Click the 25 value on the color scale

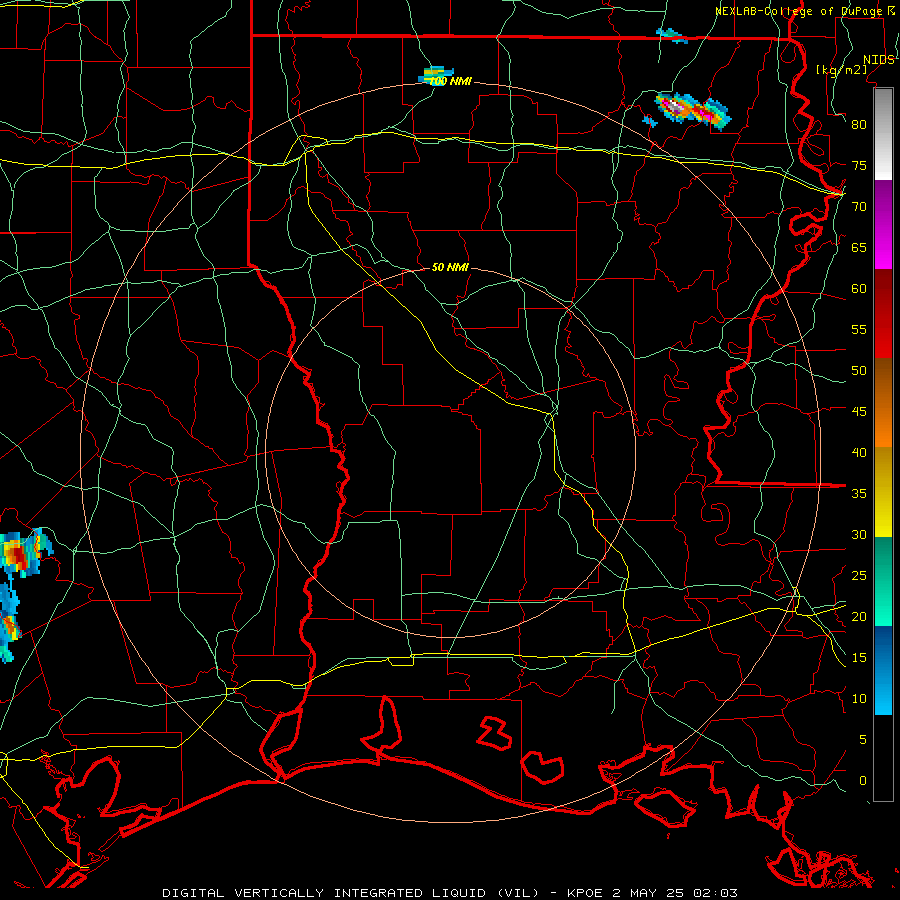pyautogui.click(x=859, y=576)
